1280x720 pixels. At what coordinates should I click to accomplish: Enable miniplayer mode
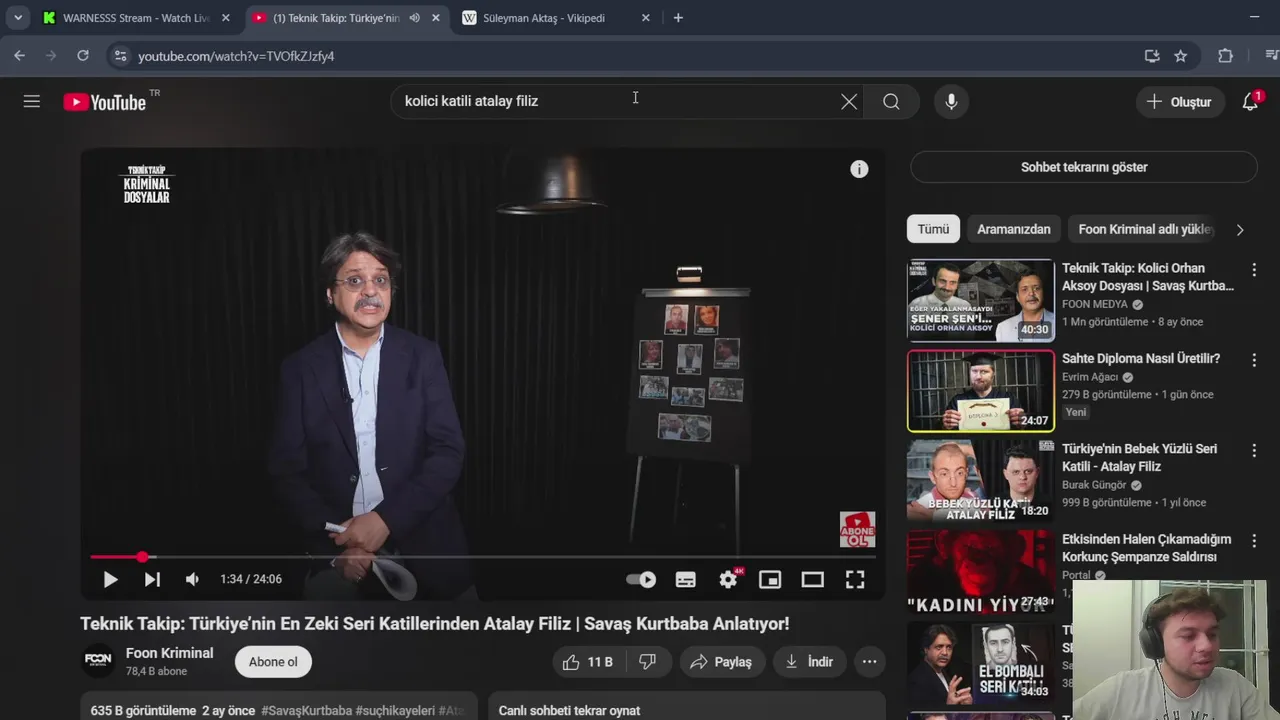point(770,579)
